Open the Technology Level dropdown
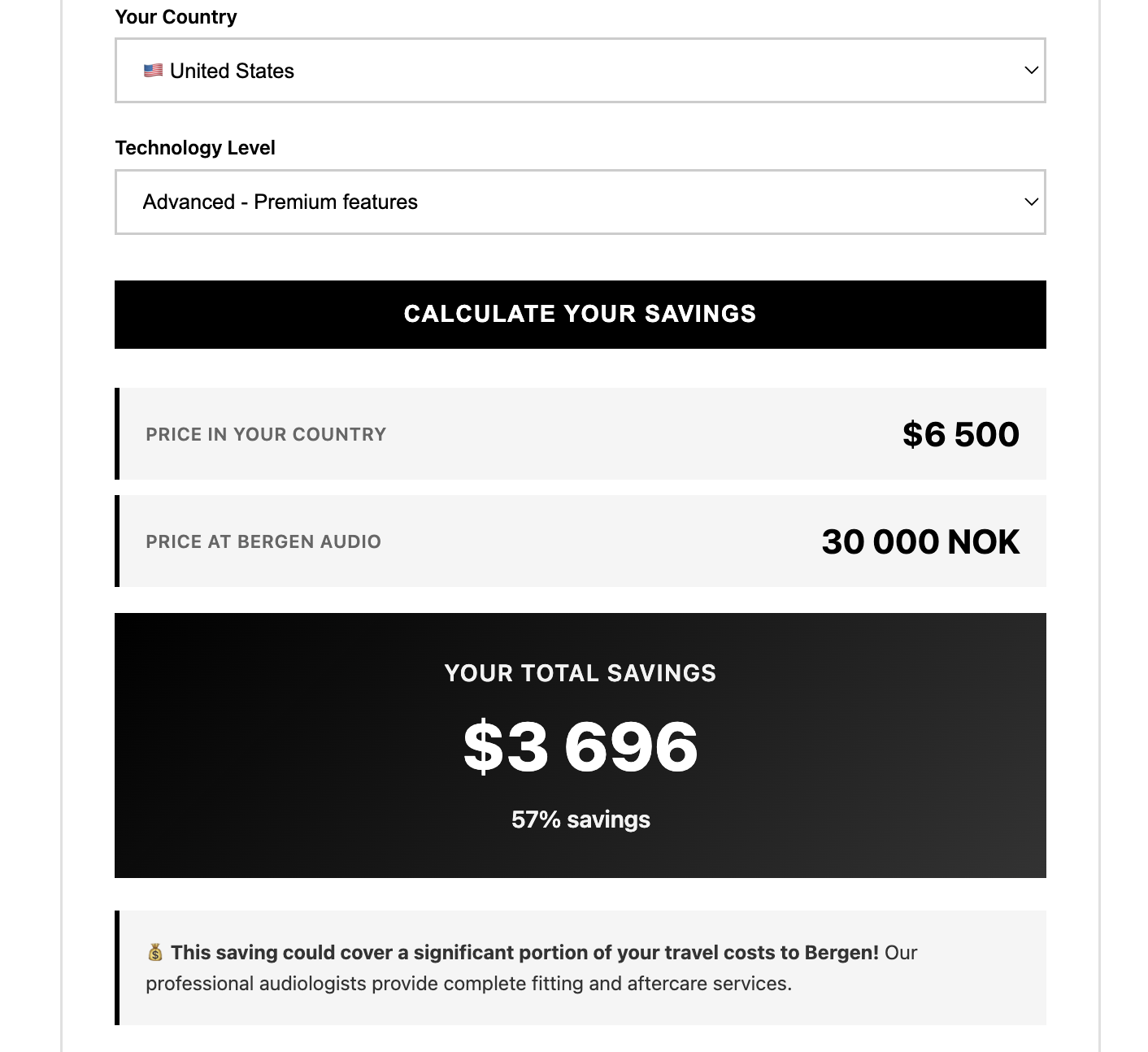 tap(579, 202)
